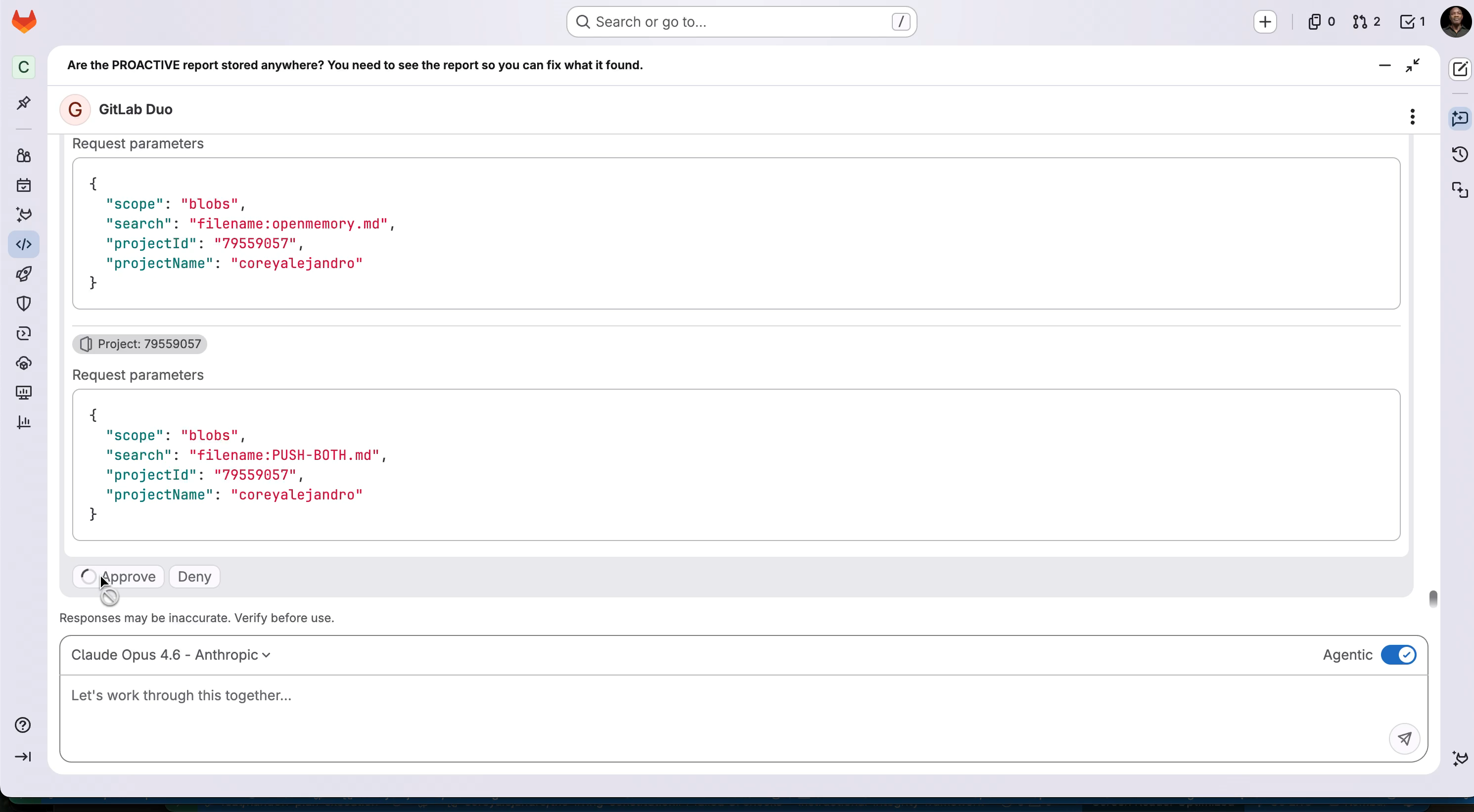
Task: Click the chat panel scrollbar thumb
Action: [x=1433, y=598]
